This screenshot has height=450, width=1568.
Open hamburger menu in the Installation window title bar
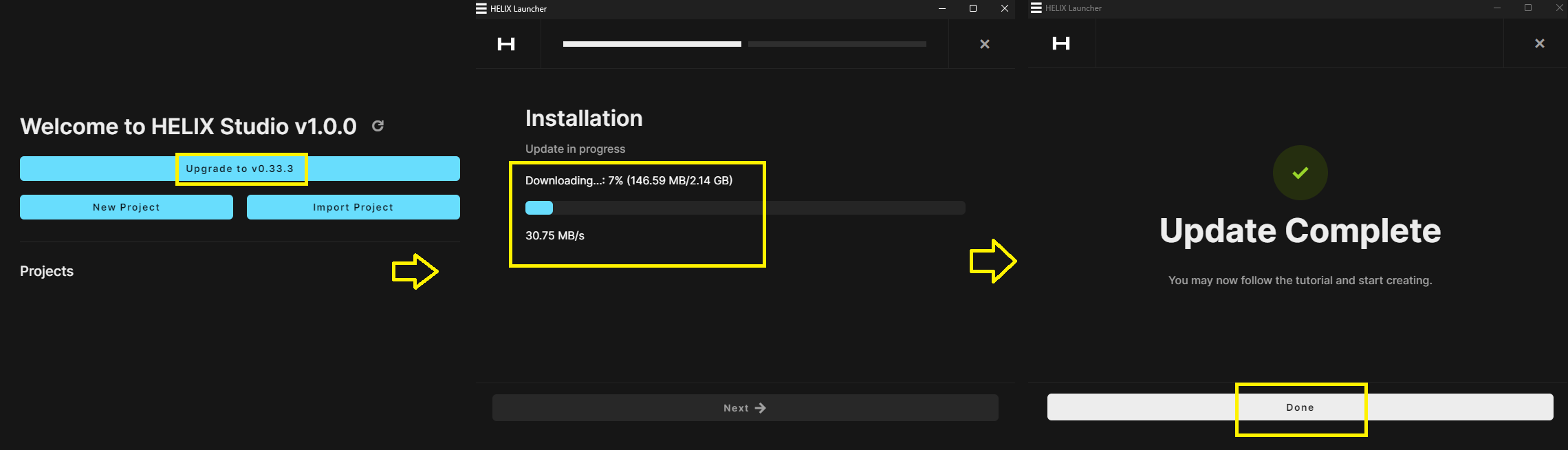[x=481, y=8]
